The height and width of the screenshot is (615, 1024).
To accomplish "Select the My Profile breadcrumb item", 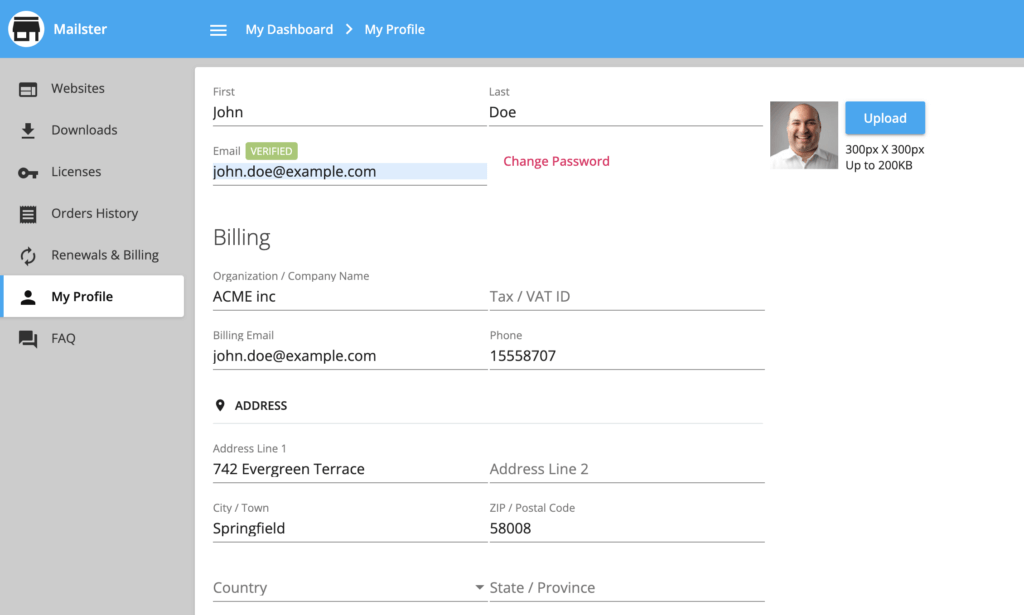I will tap(394, 29).
